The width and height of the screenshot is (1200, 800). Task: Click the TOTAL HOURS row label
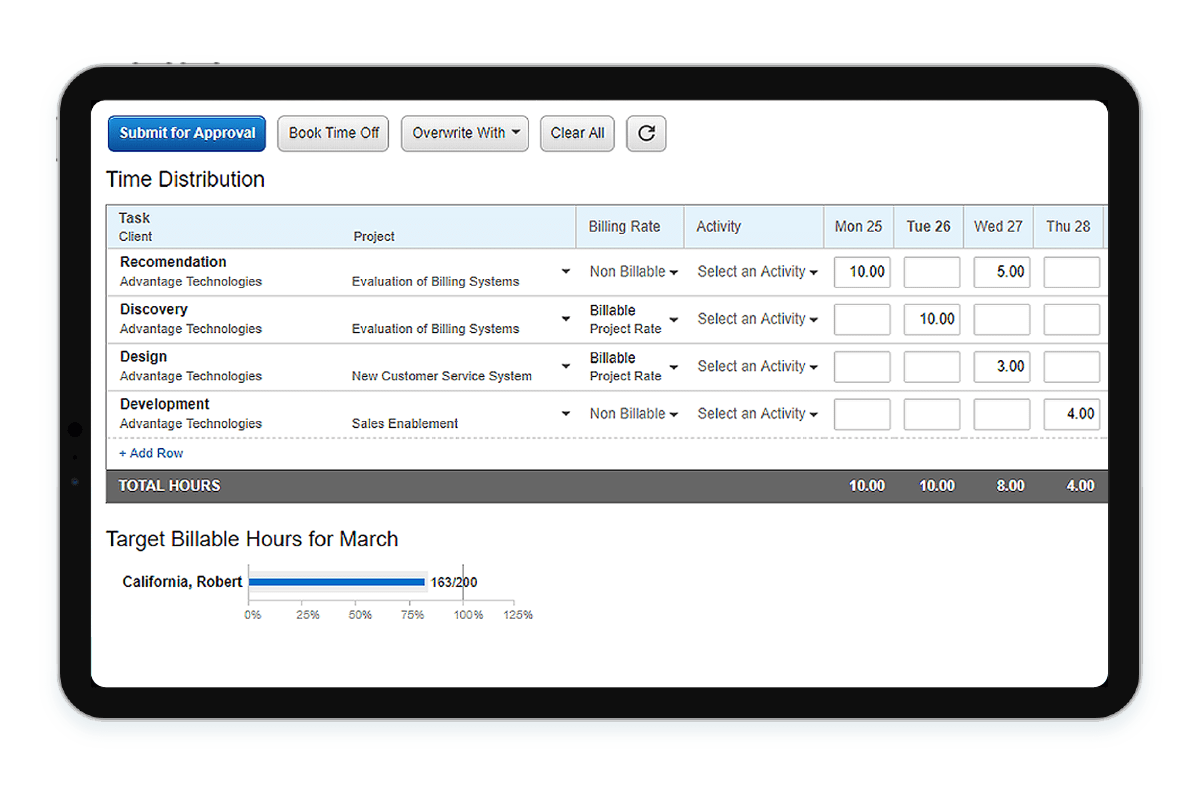[170, 486]
